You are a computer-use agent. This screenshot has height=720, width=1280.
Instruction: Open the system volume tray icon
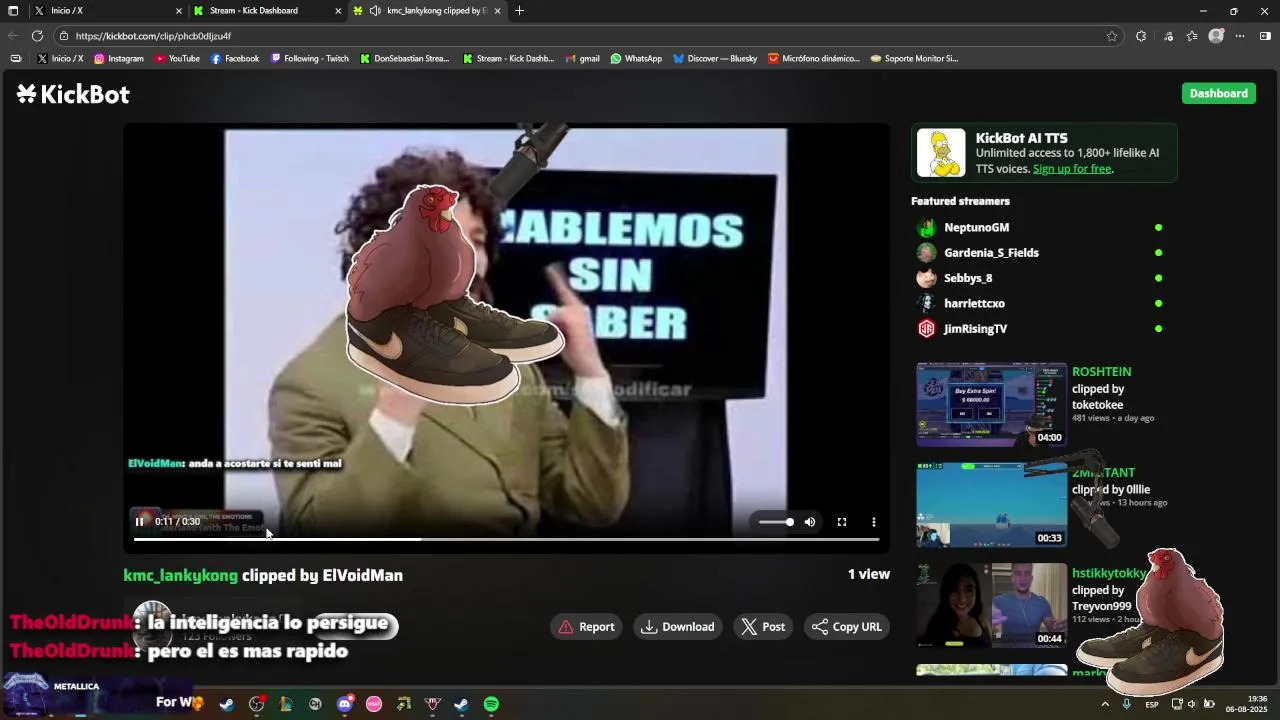(x=1192, y=704)
